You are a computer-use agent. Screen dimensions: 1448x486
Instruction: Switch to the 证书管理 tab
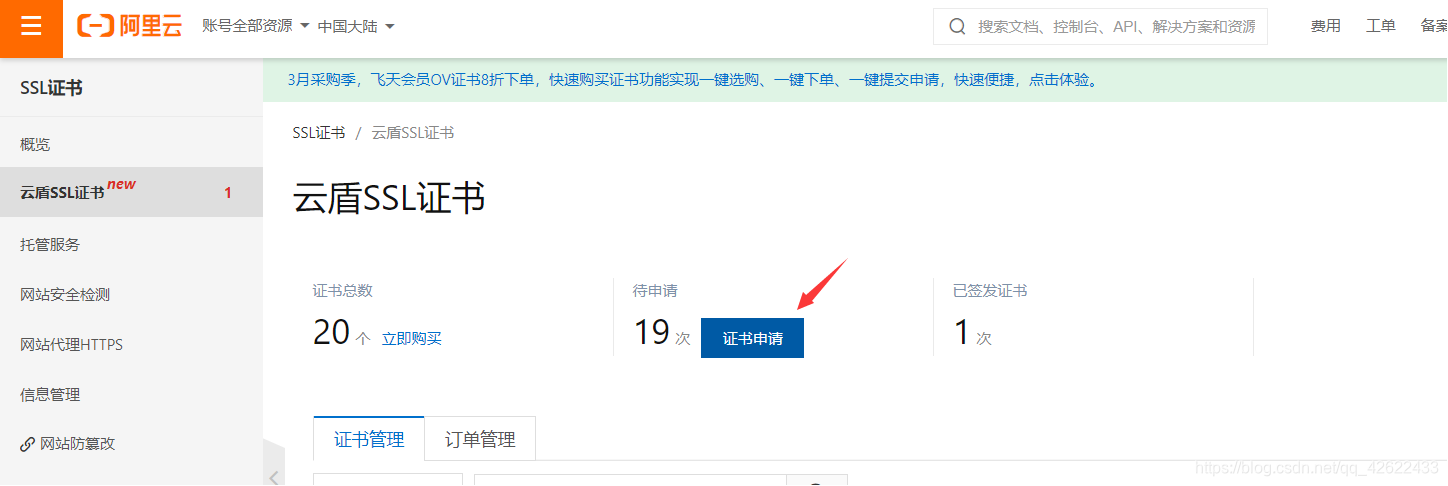click(369, 439)
